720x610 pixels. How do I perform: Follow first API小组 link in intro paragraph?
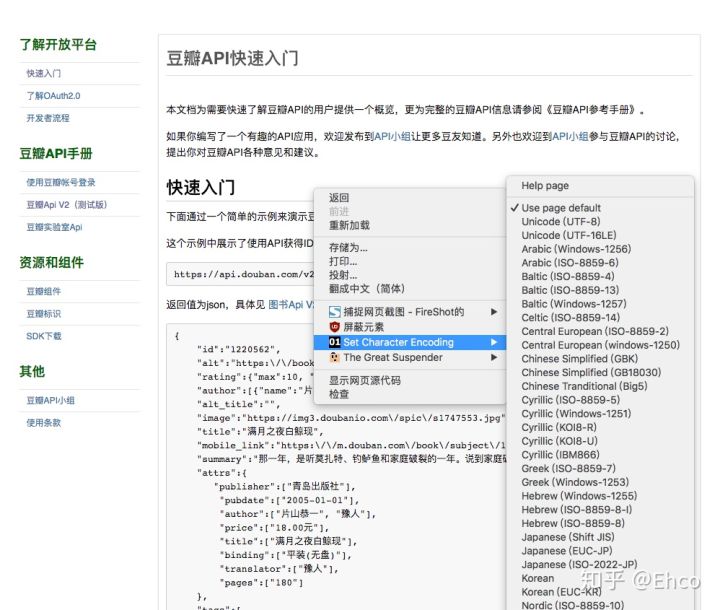[x=393, y=136]
